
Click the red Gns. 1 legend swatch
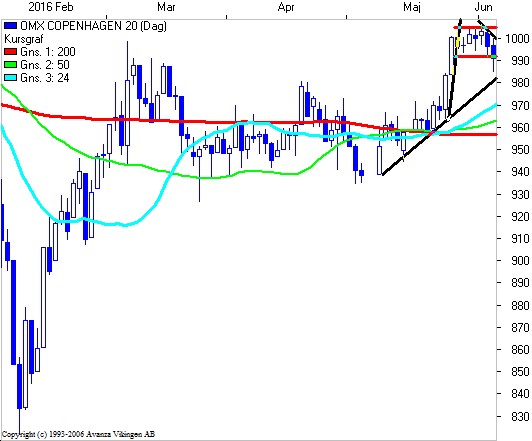tap(10, 52)
